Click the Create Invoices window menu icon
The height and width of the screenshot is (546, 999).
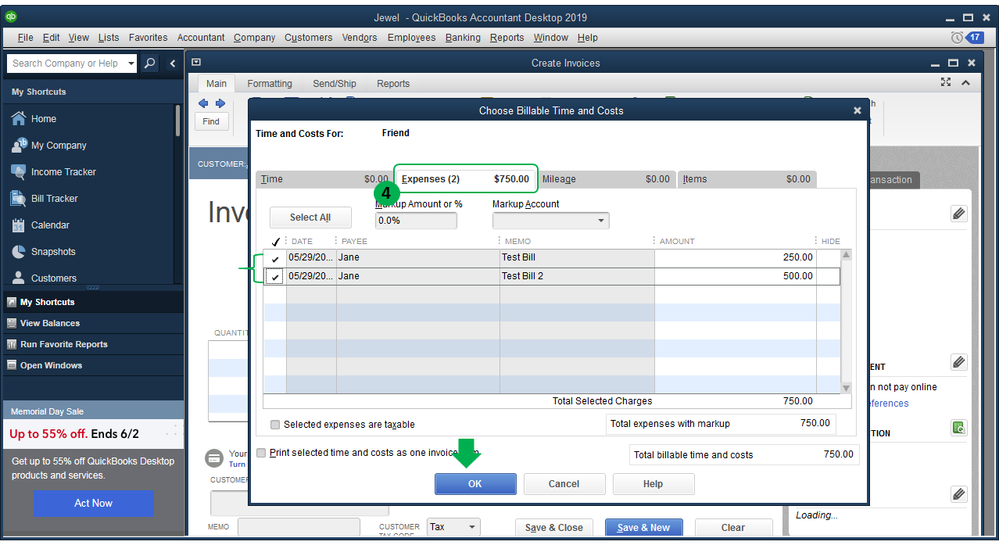pos(196,62)
